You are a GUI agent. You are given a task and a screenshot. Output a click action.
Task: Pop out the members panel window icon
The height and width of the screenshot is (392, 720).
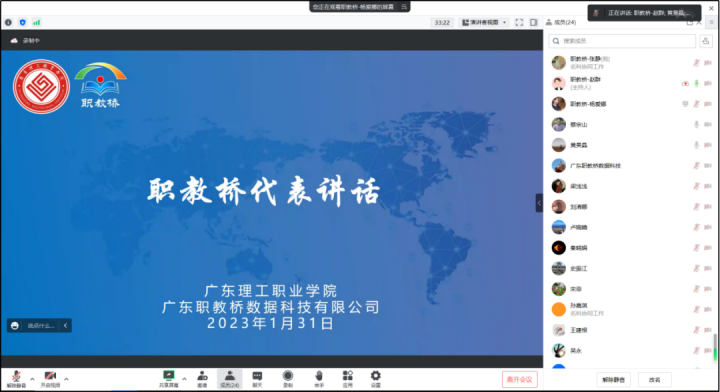(690, 22)
